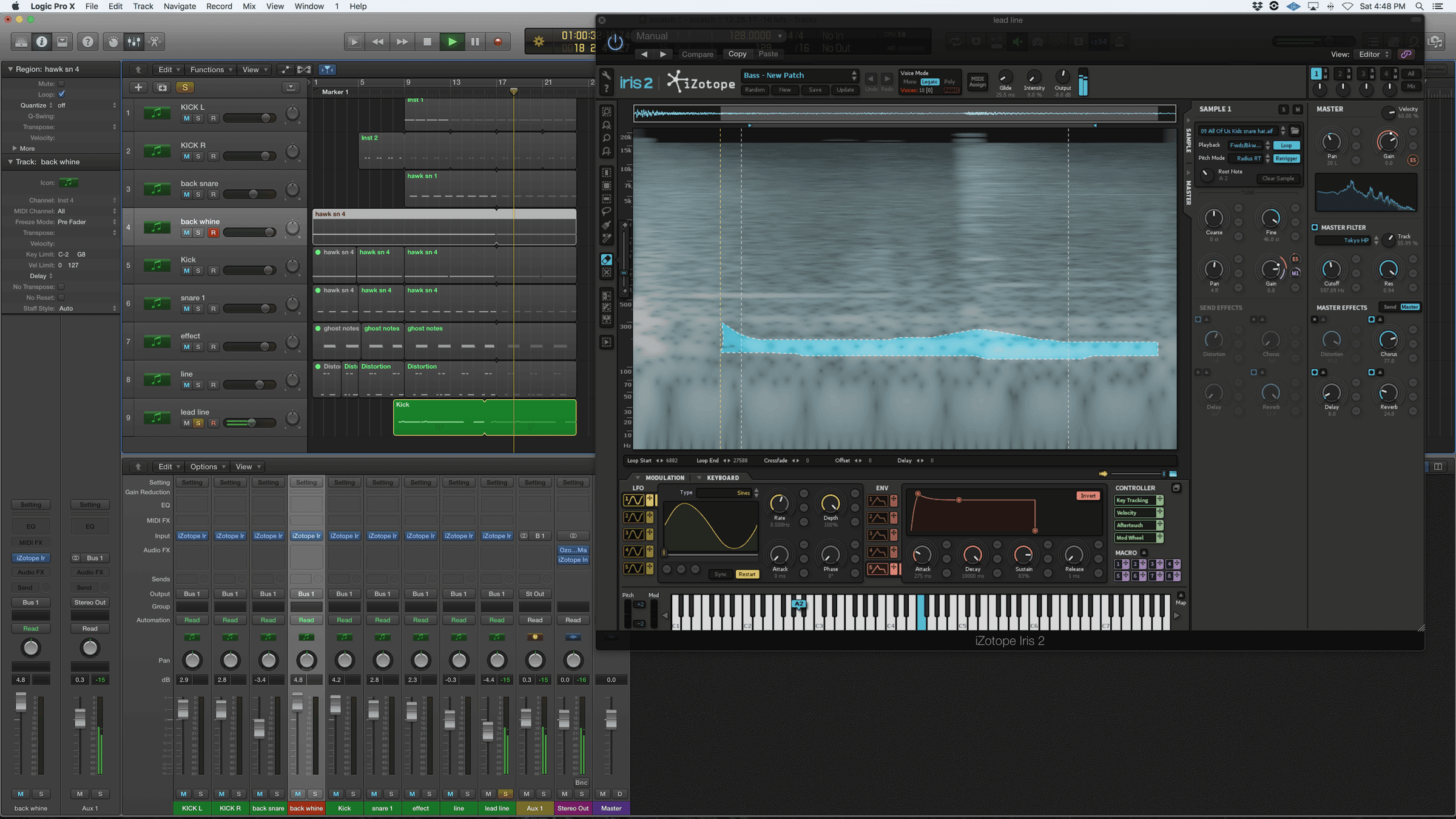The width and height of the screenshot is (1456, 819).
Task: Click the Automation curve icon in Tracks header
Action: (x=285, y=70)
